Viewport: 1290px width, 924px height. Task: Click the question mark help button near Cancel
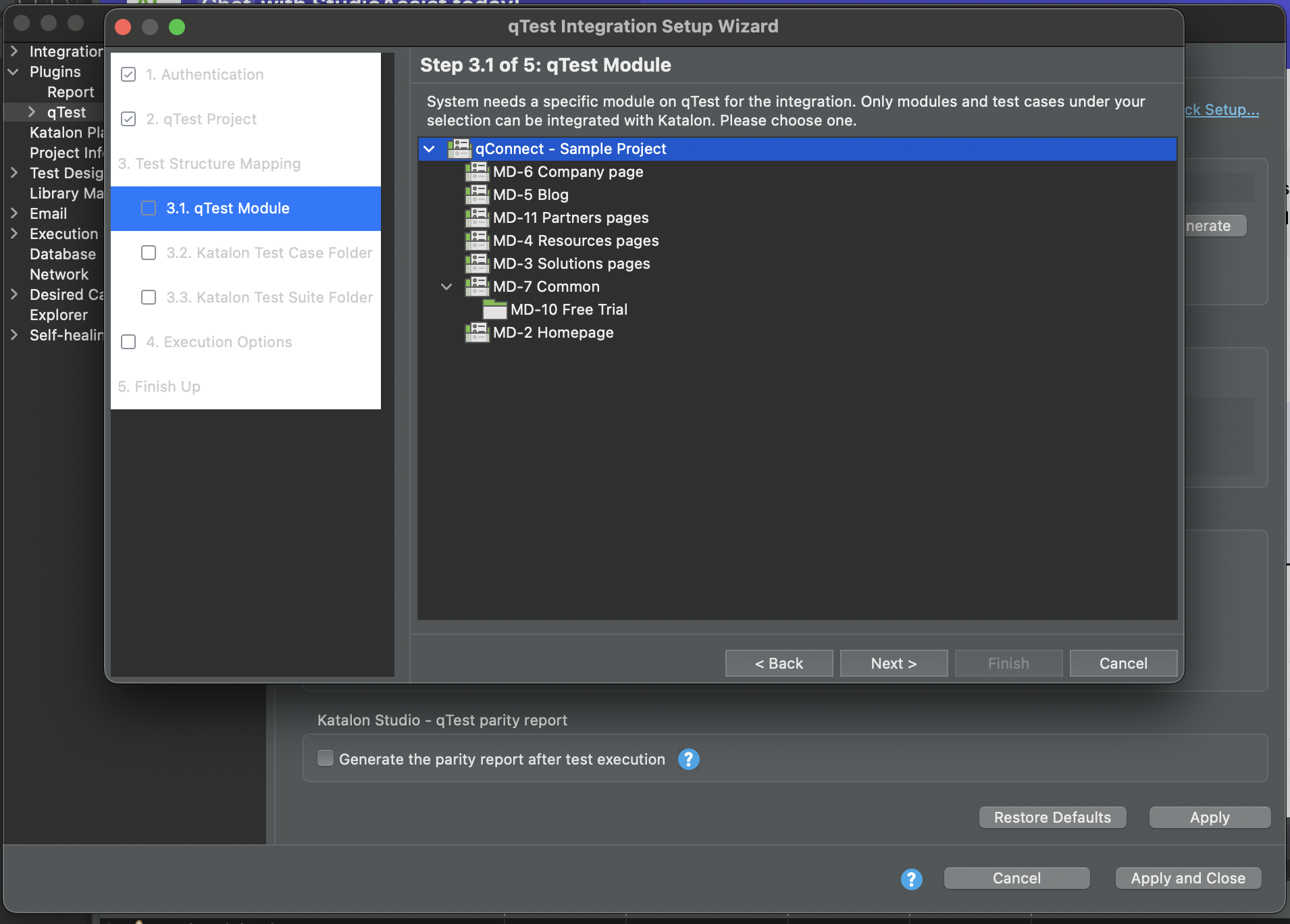click(911, 879)
